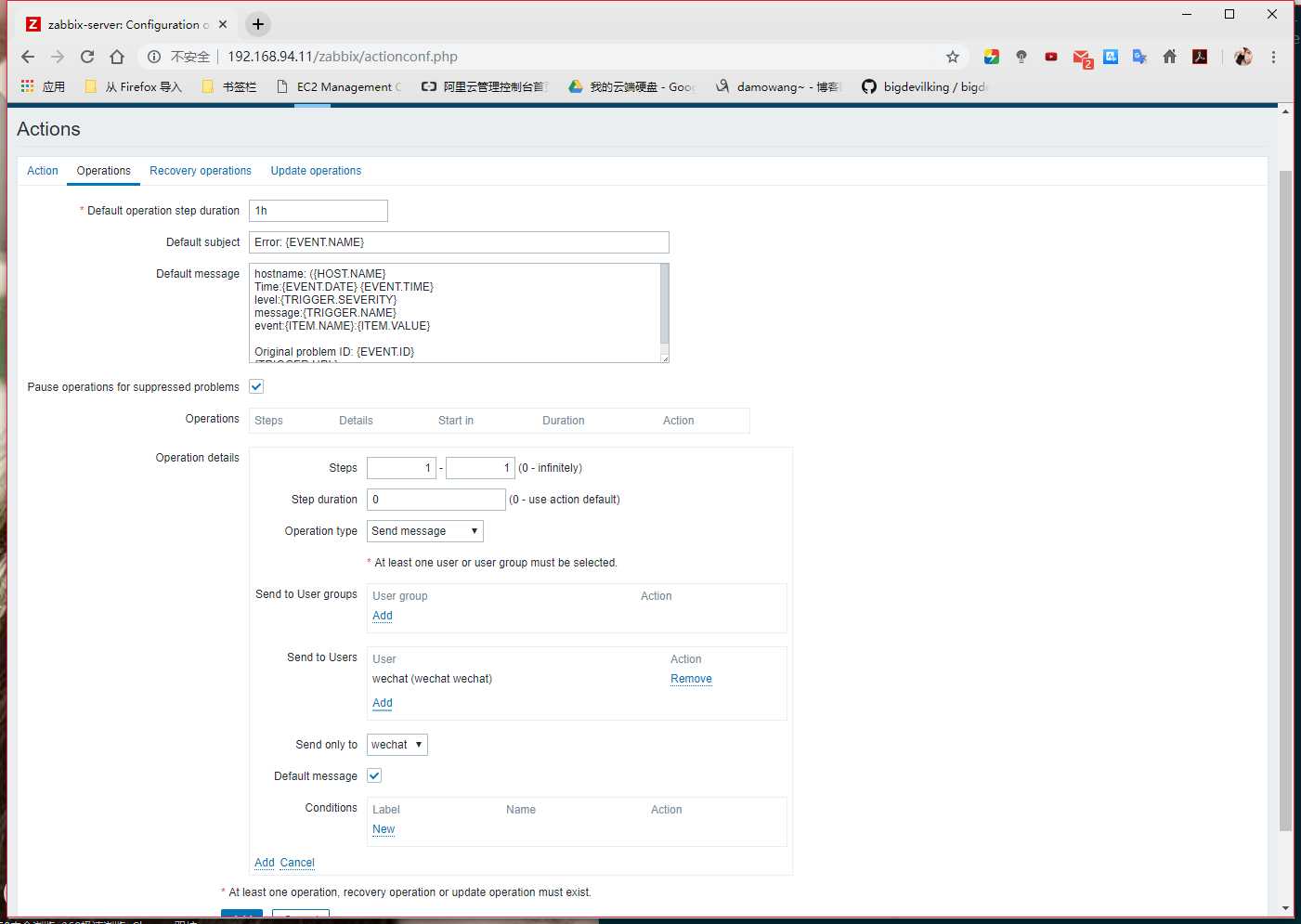Viewport: 1301px width, 924px height.
Task: Switch to the Action tab
Action: click(43, 171)
